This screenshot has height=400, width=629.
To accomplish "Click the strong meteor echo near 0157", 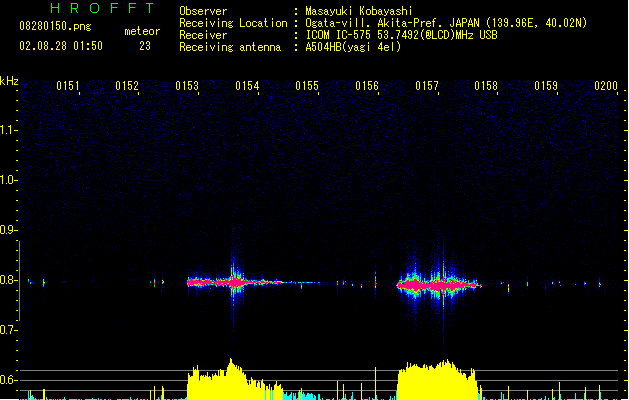I will coord(439,285).
